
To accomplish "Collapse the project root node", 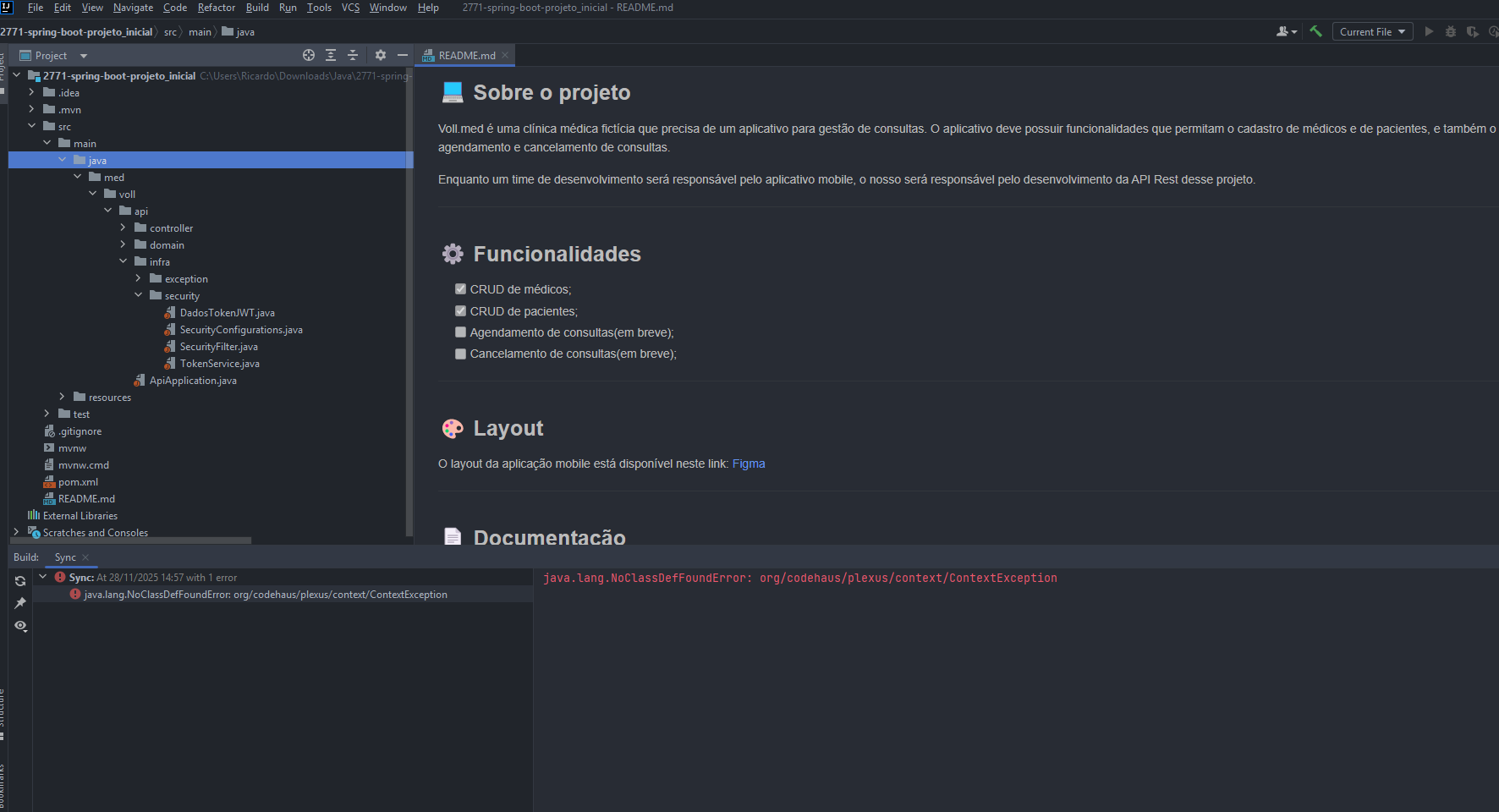I will pyautogui.click(x=16, y=75).
